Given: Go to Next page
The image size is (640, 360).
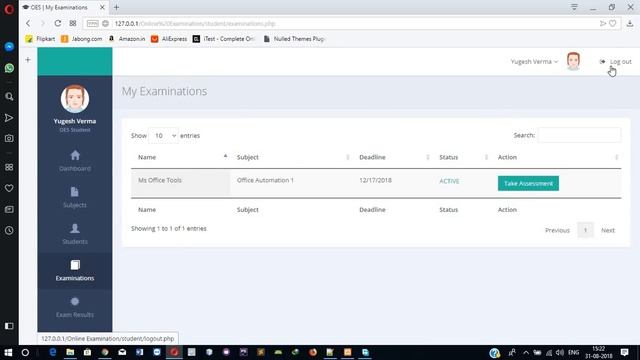Looking at the screenshot, I should click(x=608, y=230).
